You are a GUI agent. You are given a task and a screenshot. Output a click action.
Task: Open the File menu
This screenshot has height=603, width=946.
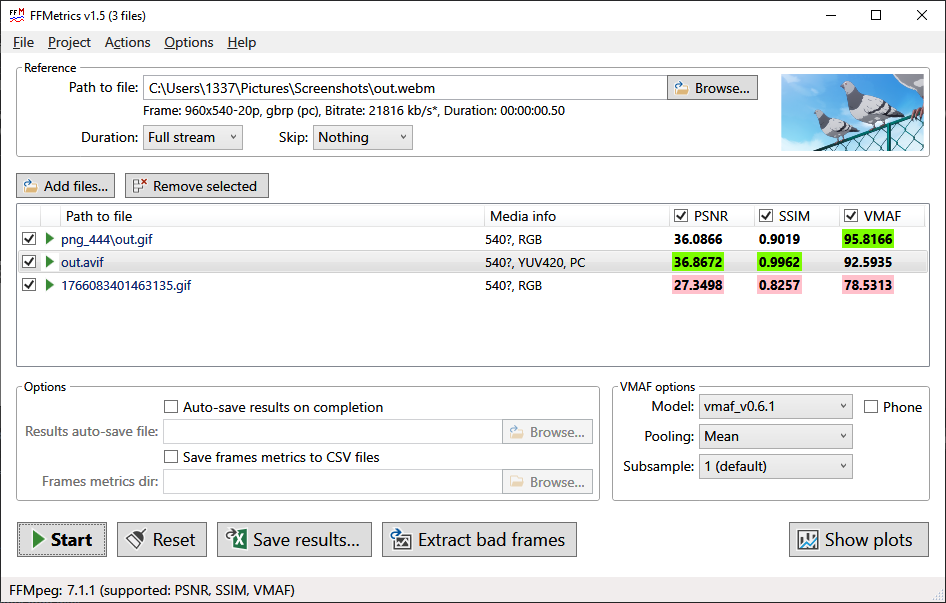(x=24, y=42)
